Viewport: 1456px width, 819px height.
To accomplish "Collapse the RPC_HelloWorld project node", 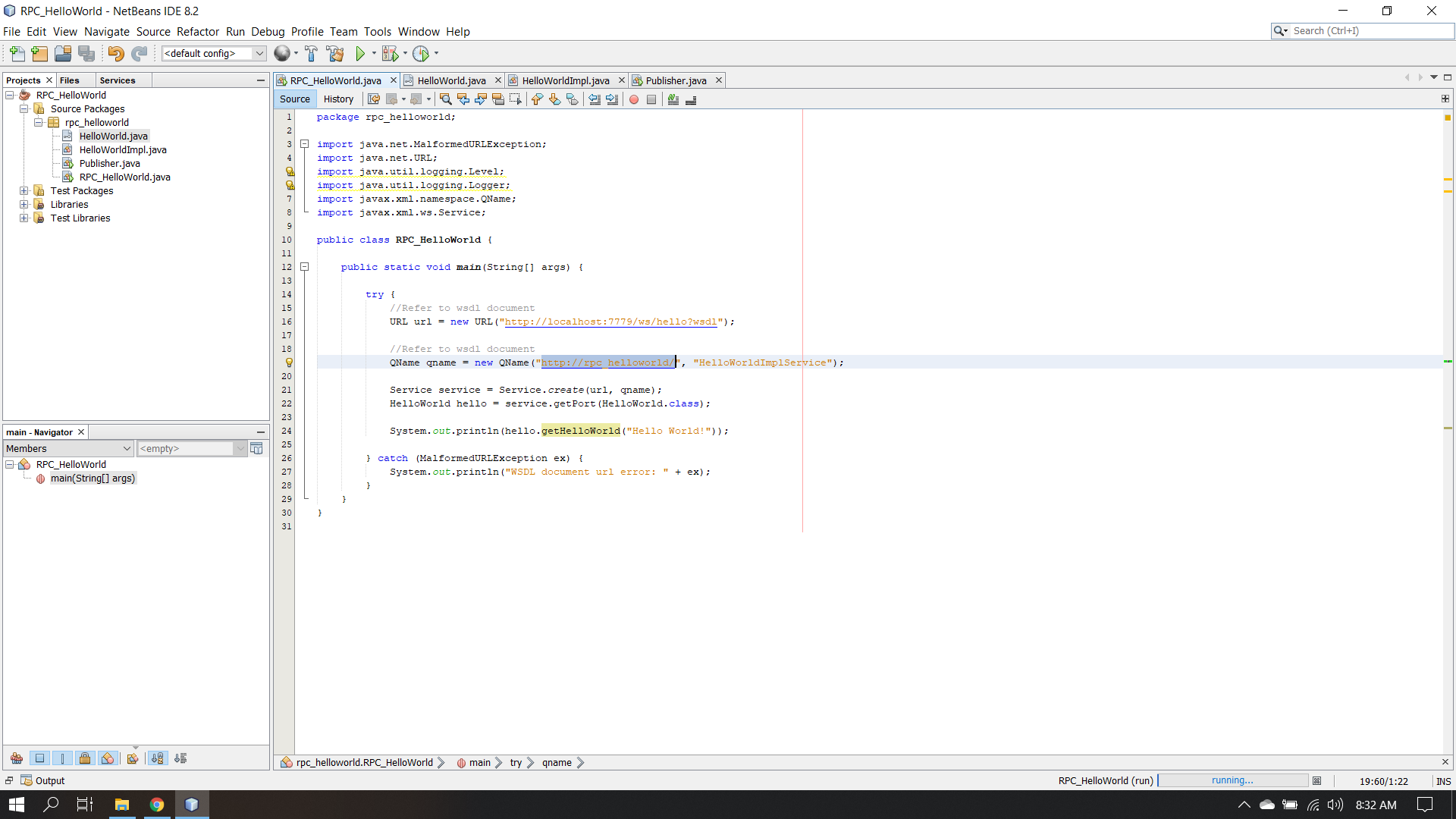I will coord(10,96).
